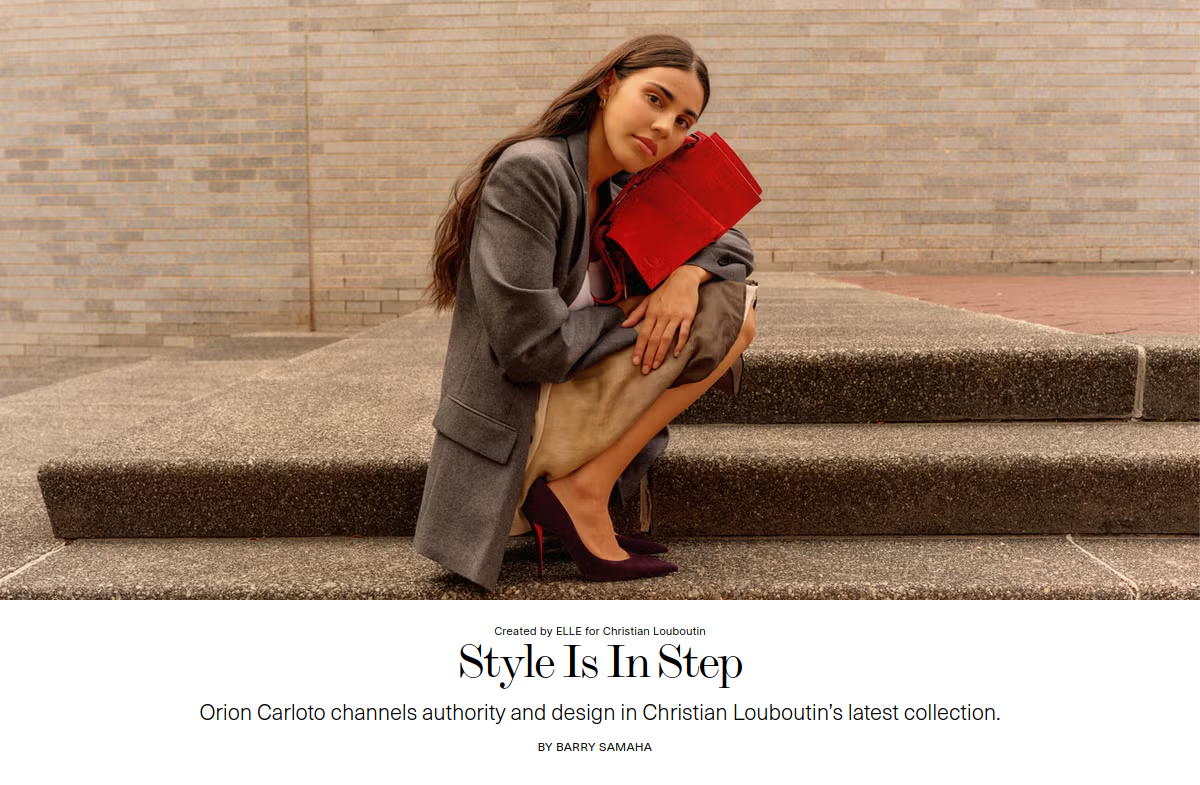Click the burgundy pump shoe in the photo
The height and width of the screenshot is (785, 1200).
click(x=592, y=535)
